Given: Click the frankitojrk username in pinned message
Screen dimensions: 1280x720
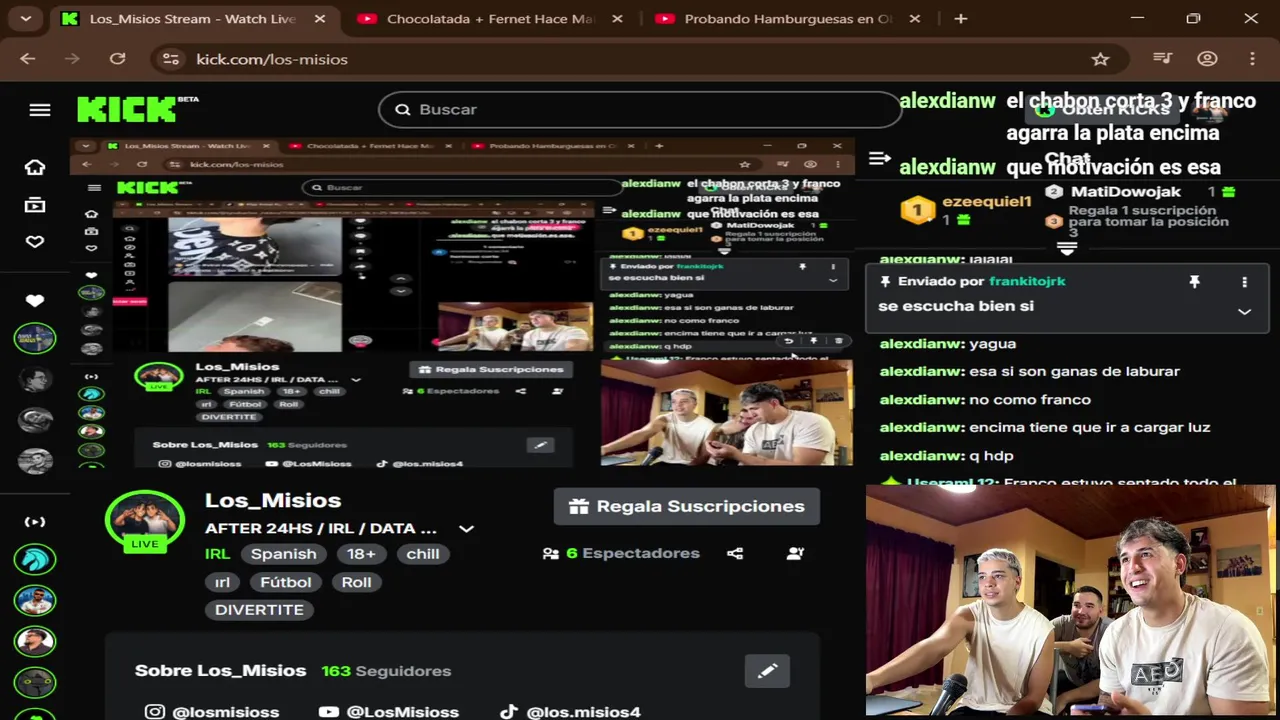Looking at the screenshot, I should click(x=1027, y=282).
